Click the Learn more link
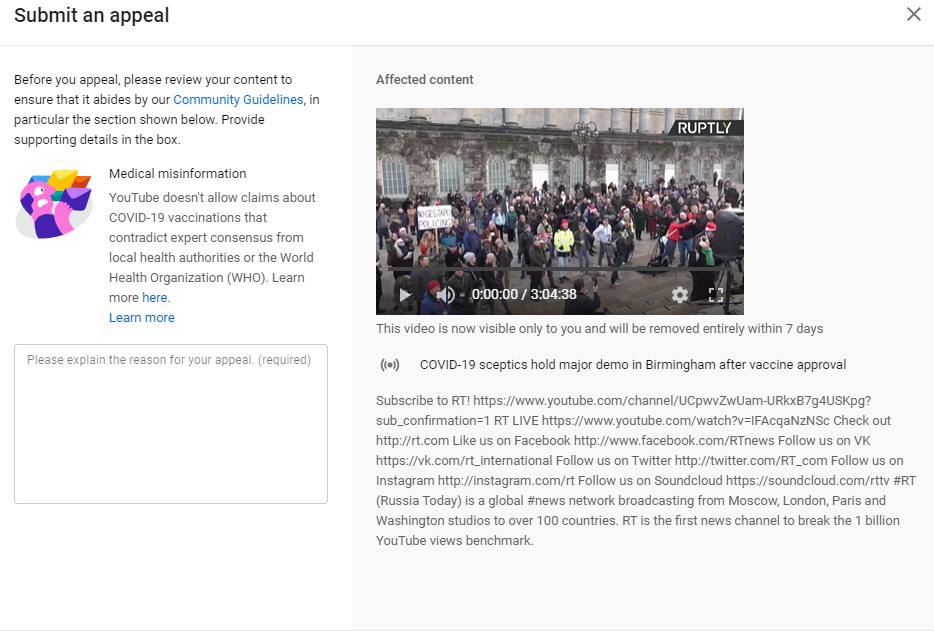 coord(142,318)
